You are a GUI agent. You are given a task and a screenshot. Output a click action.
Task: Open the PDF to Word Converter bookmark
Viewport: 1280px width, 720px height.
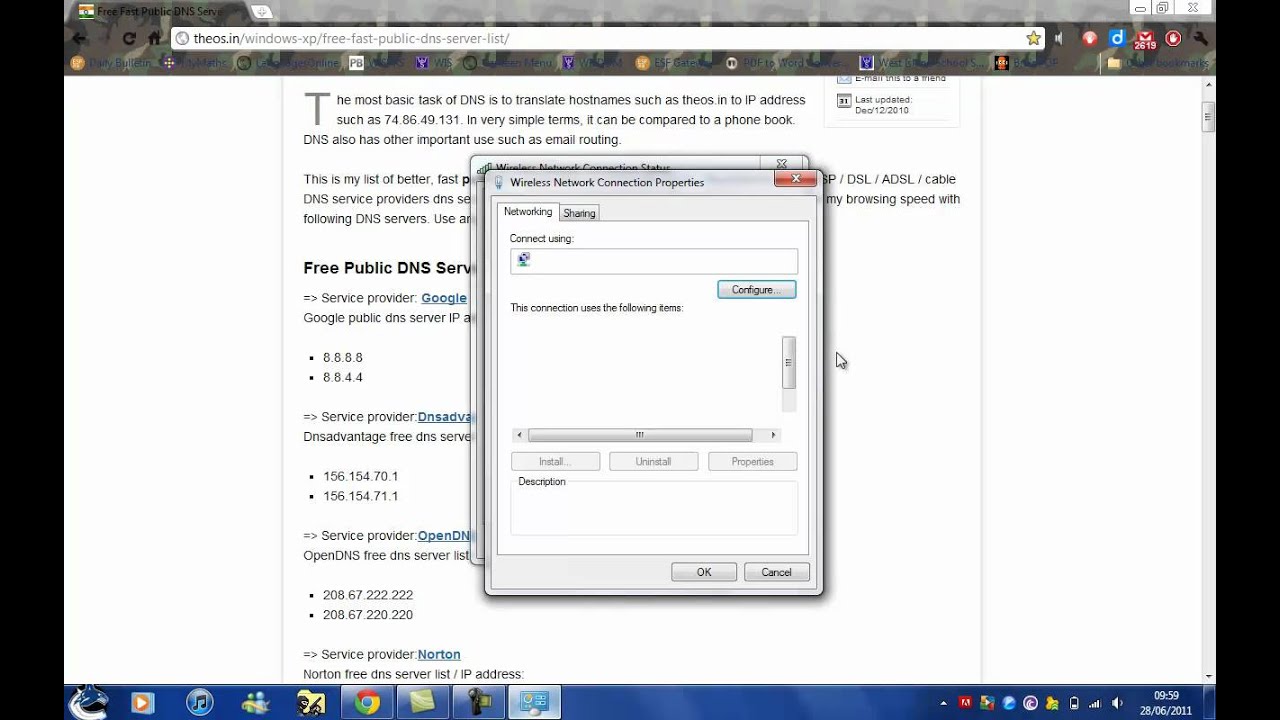[x=787, y=63]
